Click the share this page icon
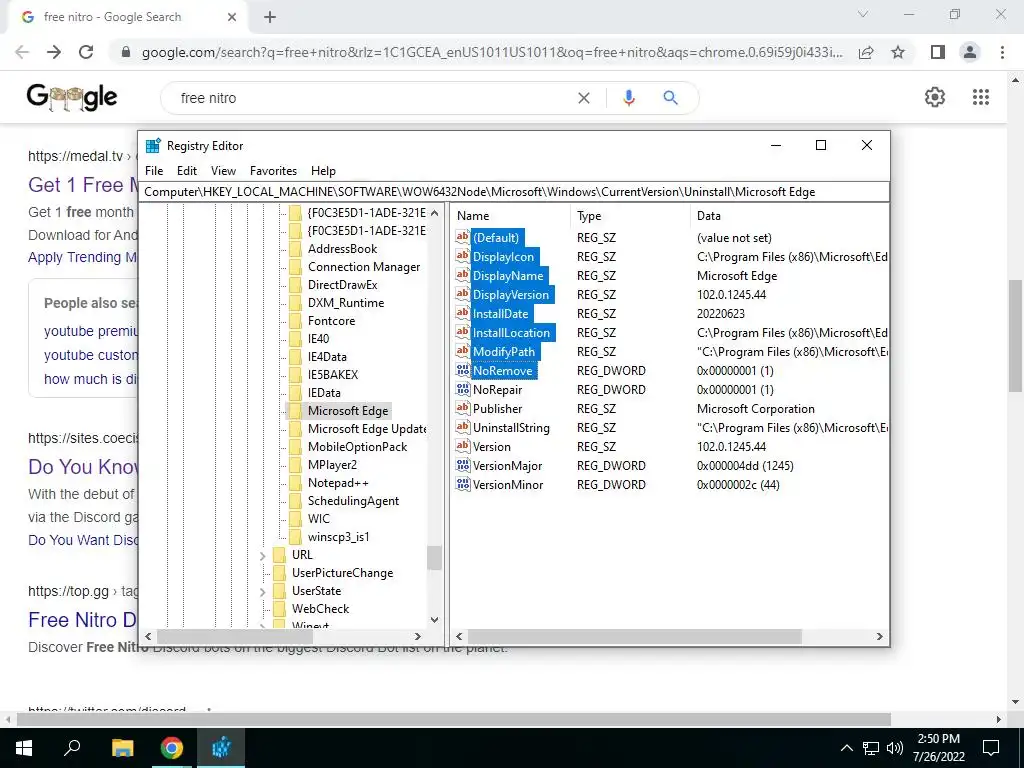This screenshot has height=768, width=1024. 866,52
